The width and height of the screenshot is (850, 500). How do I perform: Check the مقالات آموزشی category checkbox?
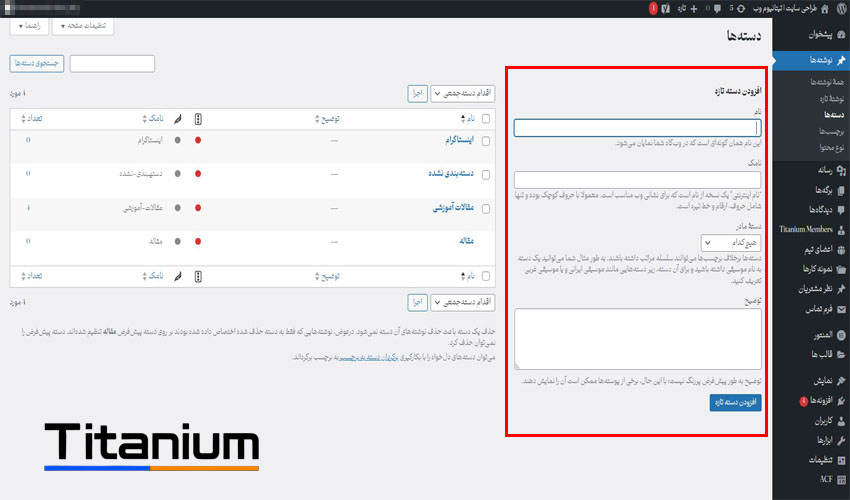click(x=486, y=209)
